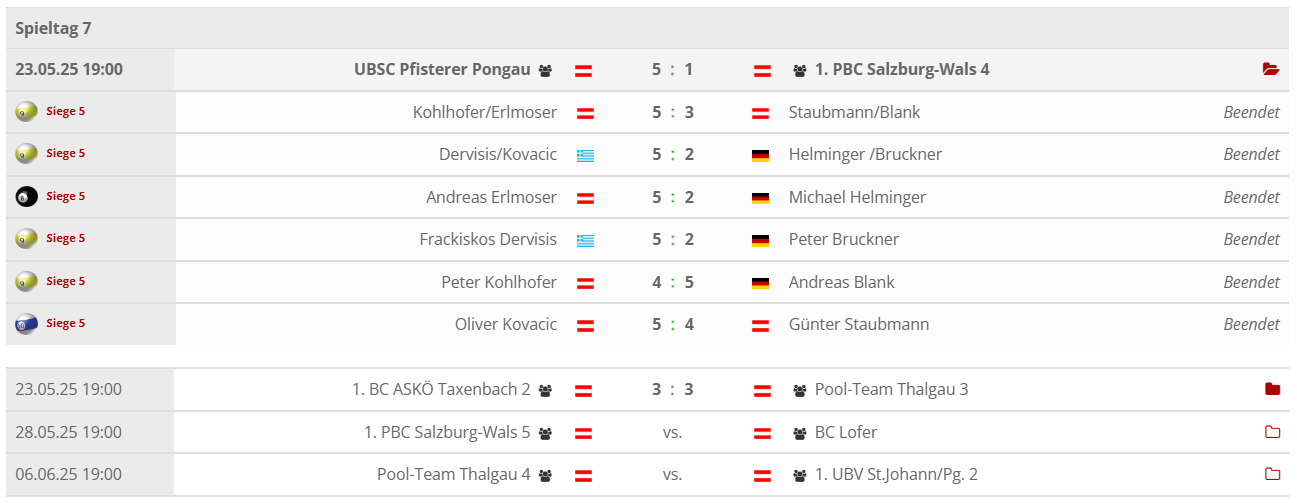Click the 9-ball icon in Kohlhofer/Erlmoser row
1297x503 pixels.
(x=27, y=112)
